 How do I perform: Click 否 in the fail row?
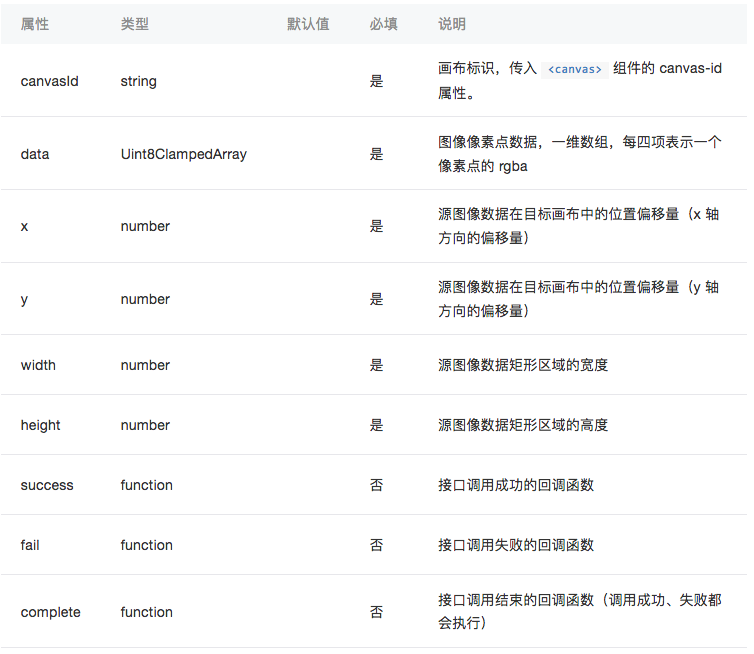pos(377,545)
